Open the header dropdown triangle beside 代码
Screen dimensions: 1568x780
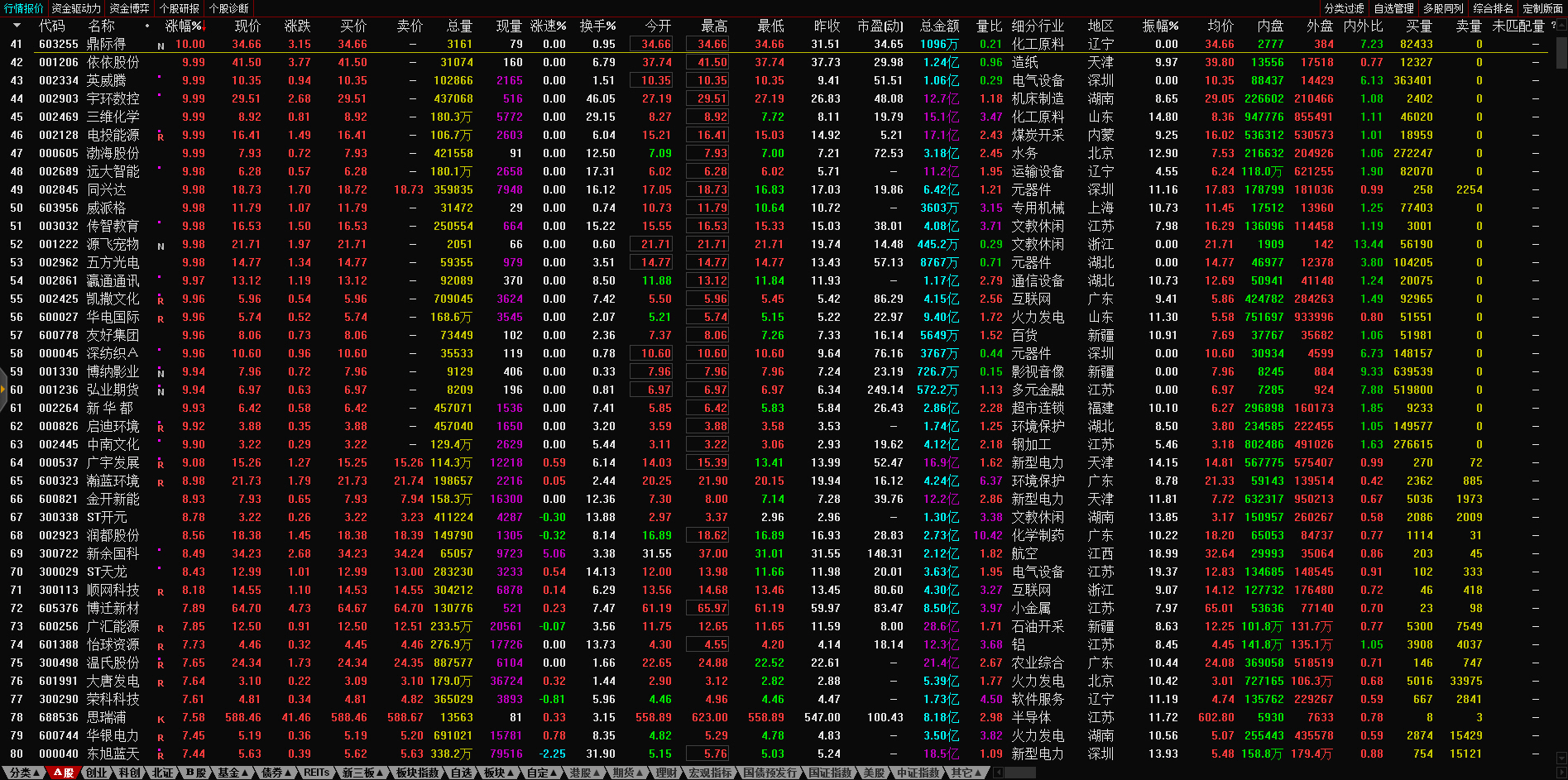coord(17,26)
